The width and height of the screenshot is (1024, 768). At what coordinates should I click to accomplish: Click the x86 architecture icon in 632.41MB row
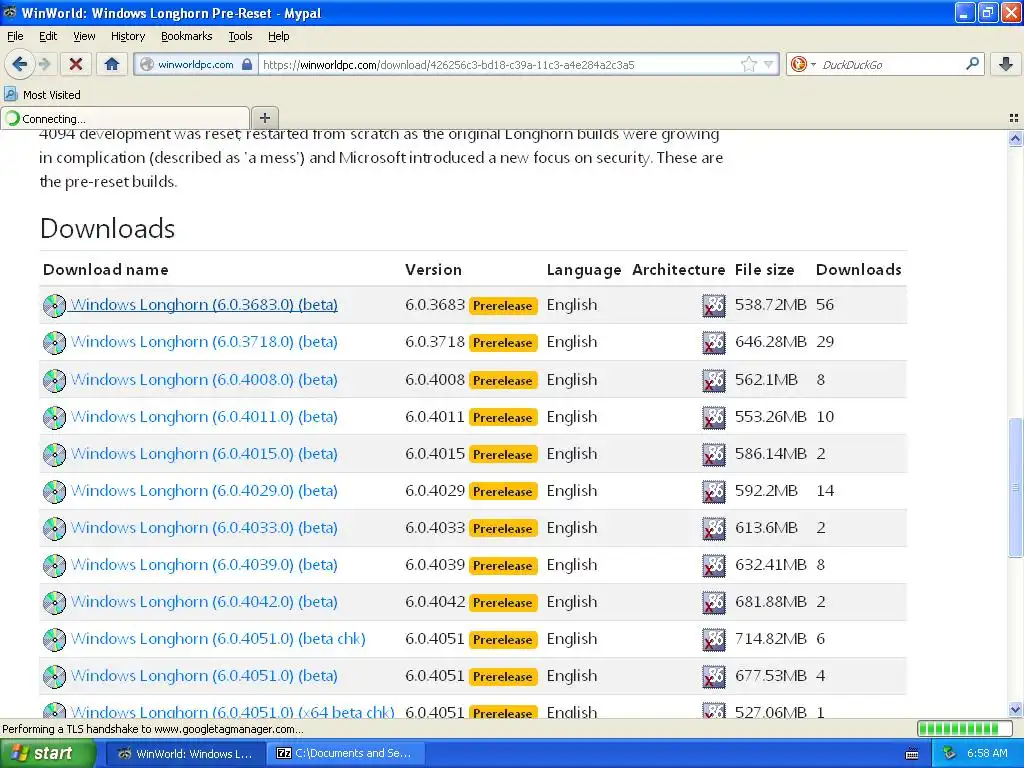pos(713,566)
